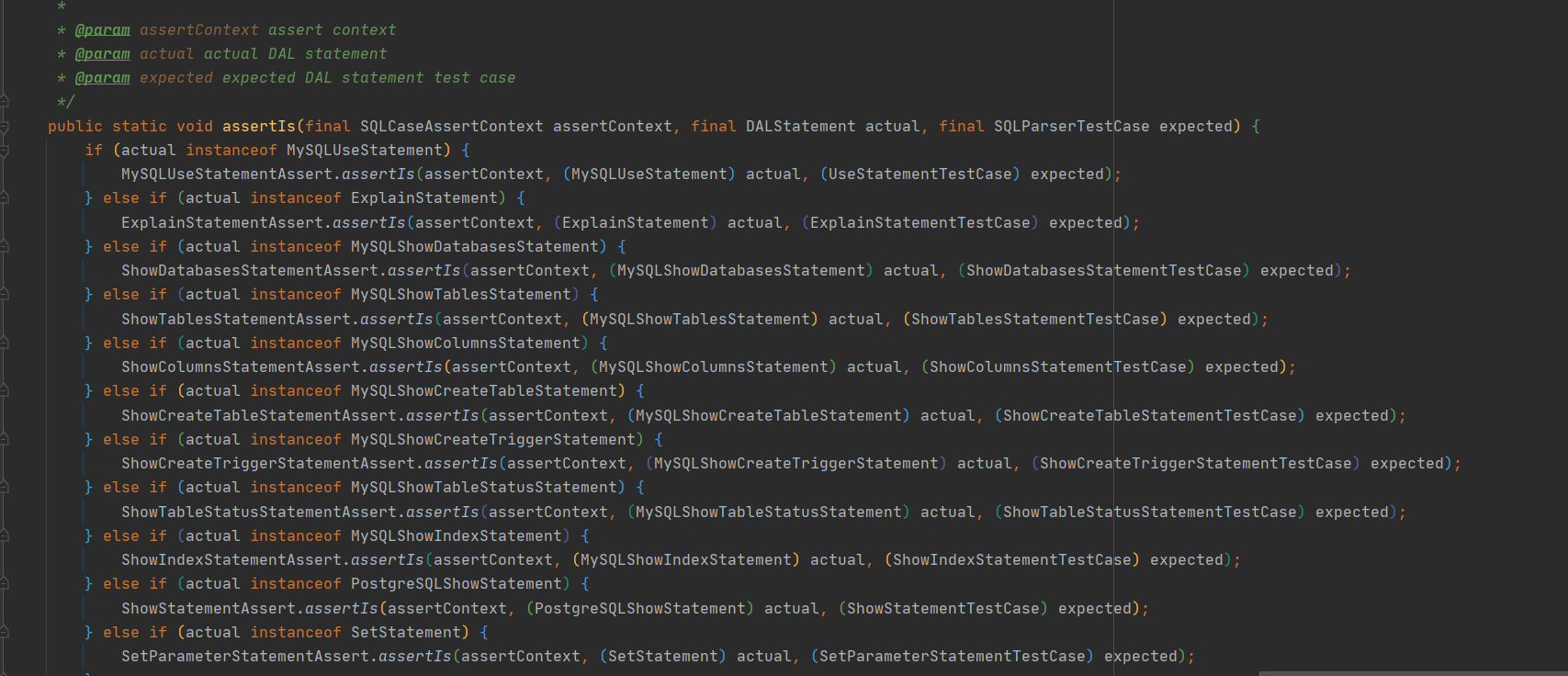Viewport: 1568px width, 676px height.
Task: Click 'MySQLShowTablesStatement' in the instanceof check
Action: tap(461, 295)
